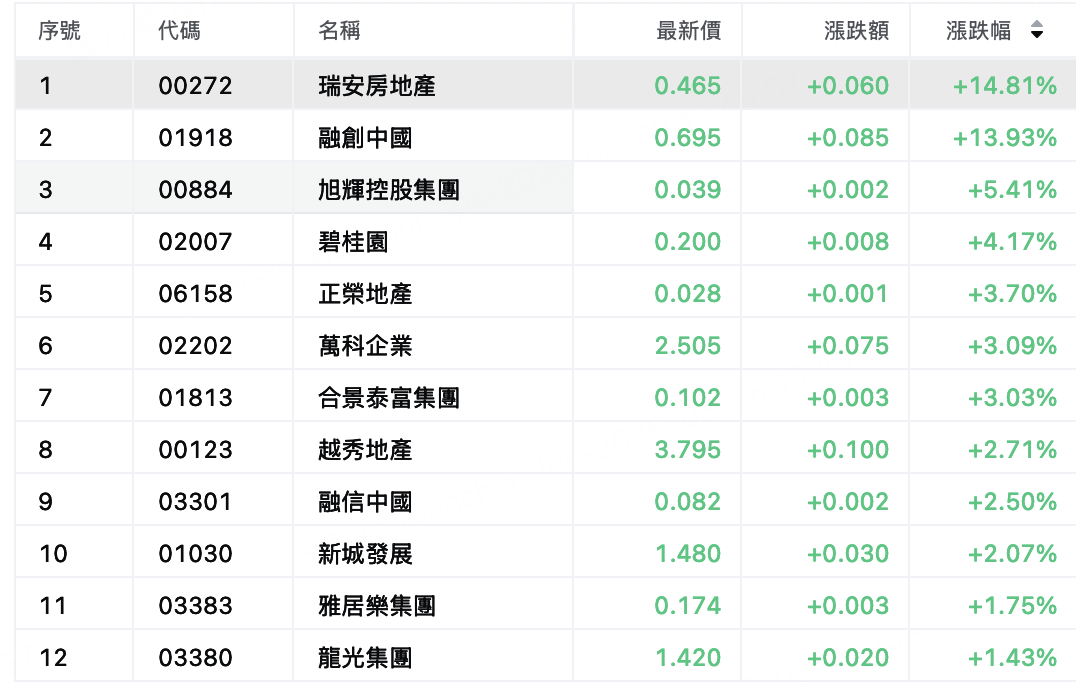Screen dimensions: 1076x682
Task: Click the percentage +13.93%
Action: pyautogui.click(x=1005, y=138)
